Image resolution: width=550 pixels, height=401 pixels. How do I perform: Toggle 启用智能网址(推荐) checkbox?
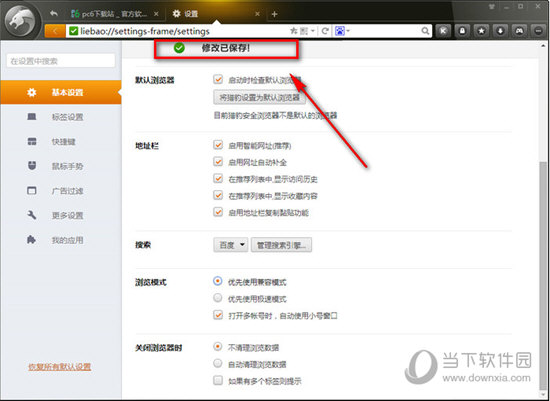pos(218,145)
